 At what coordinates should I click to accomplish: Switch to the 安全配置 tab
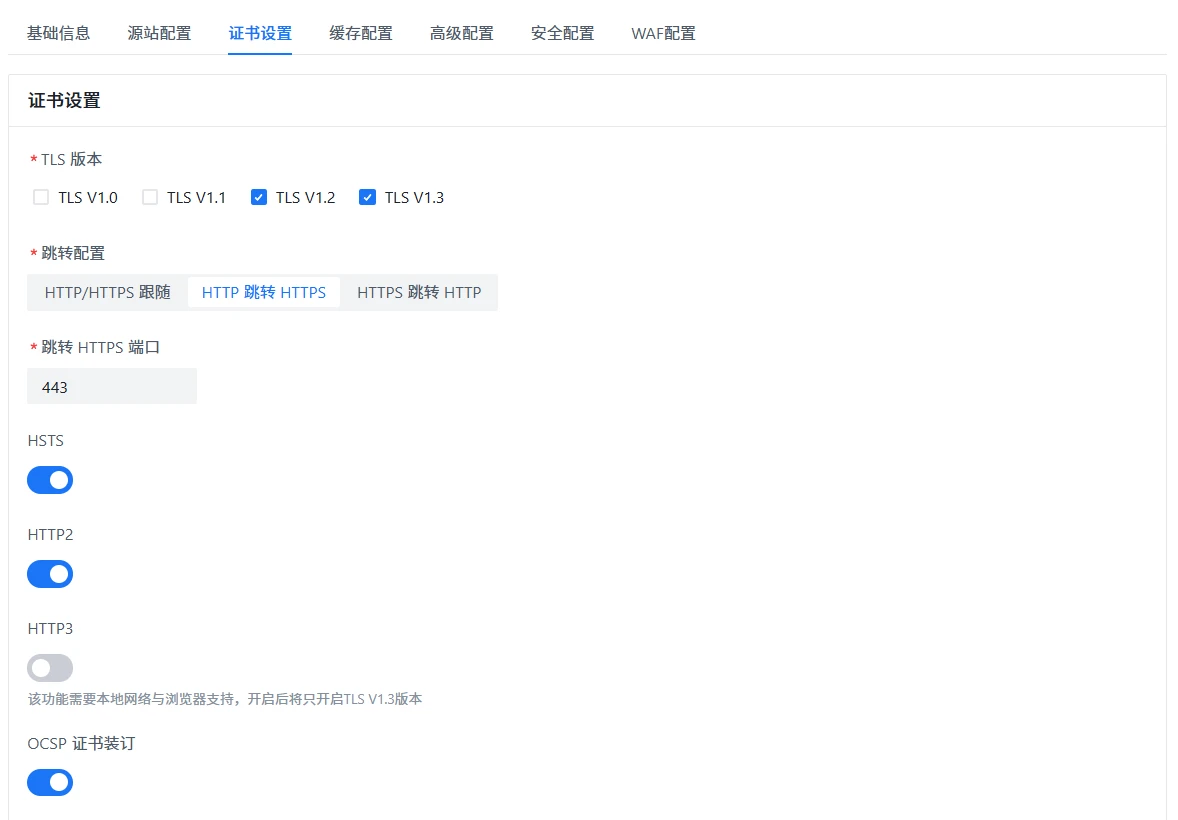[563, 33]
